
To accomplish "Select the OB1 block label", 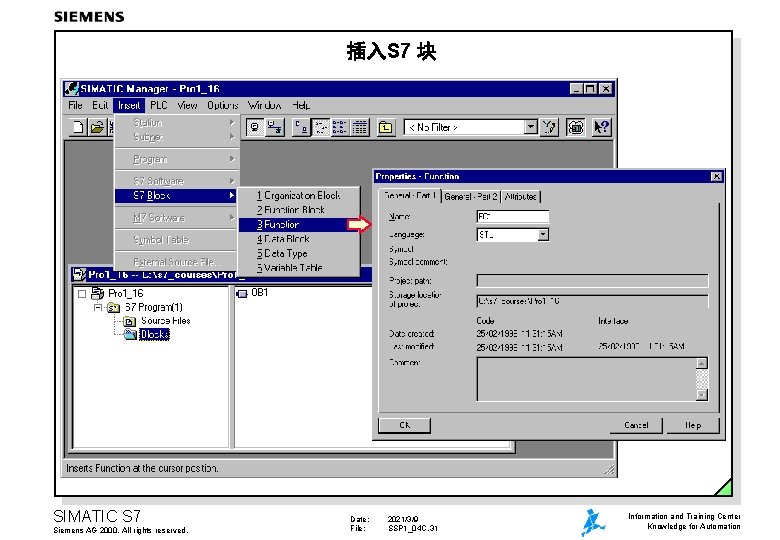I will [x=260, y=293].
